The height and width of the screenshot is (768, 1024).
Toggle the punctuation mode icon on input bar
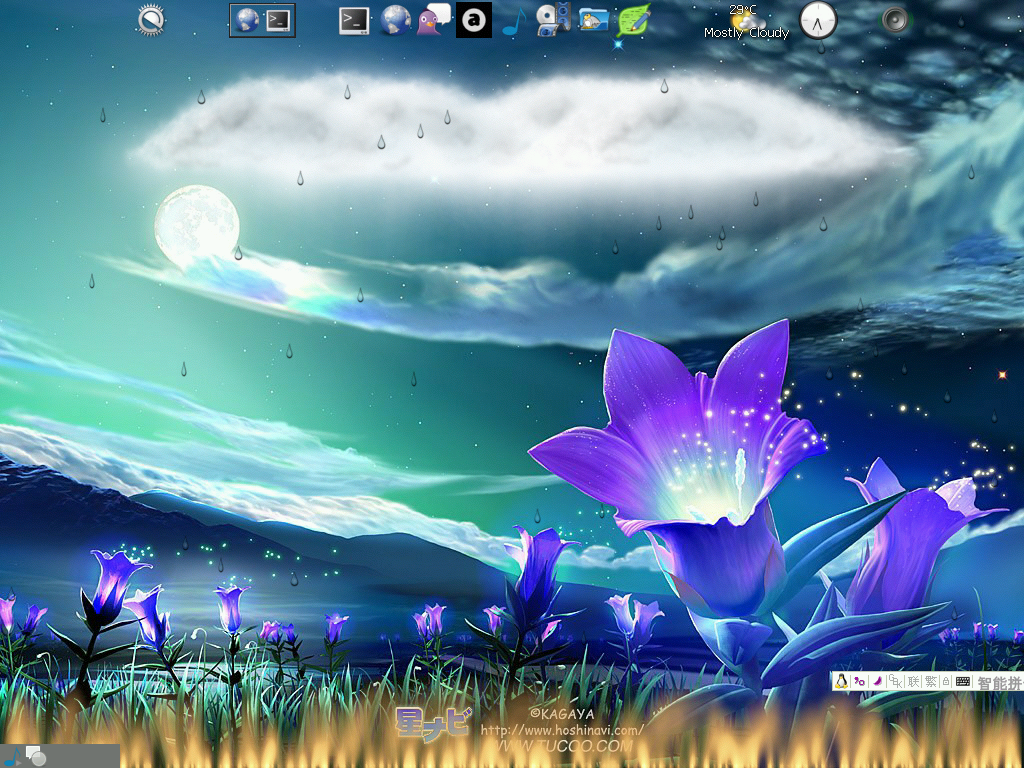tap(859, 681)
